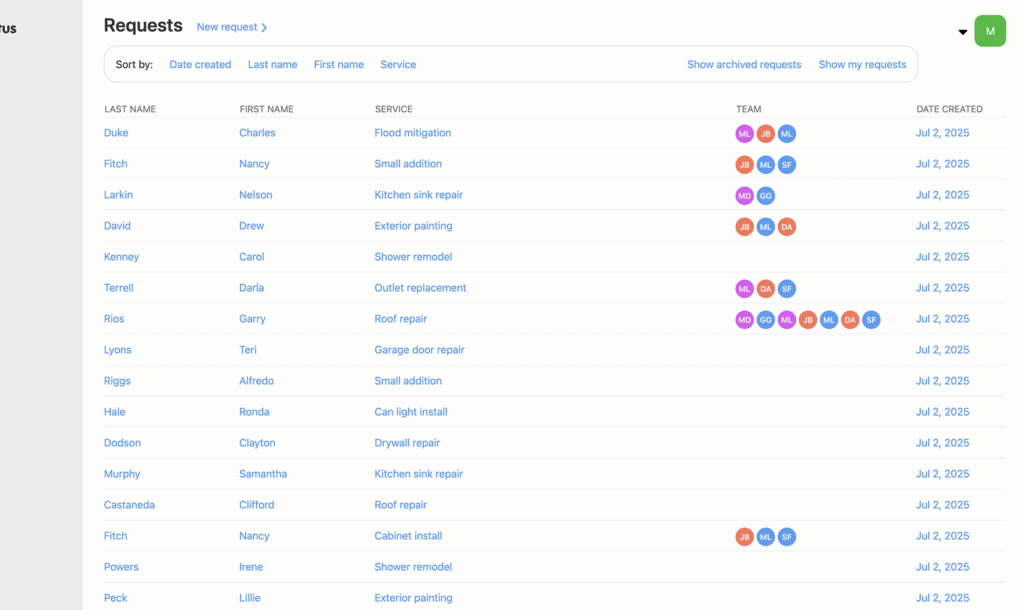This screenshot has height=610, width=1024.
Task: Open the green M user profile avatar
Action: (990, 31)
